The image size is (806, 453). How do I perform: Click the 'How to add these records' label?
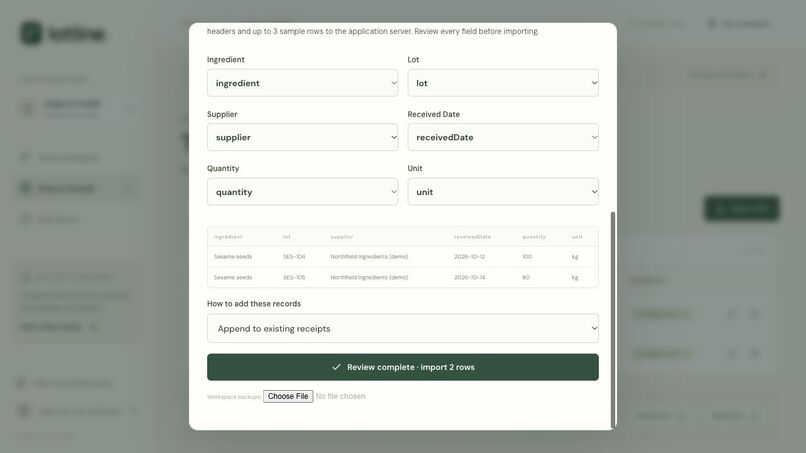tap(254, 304)
